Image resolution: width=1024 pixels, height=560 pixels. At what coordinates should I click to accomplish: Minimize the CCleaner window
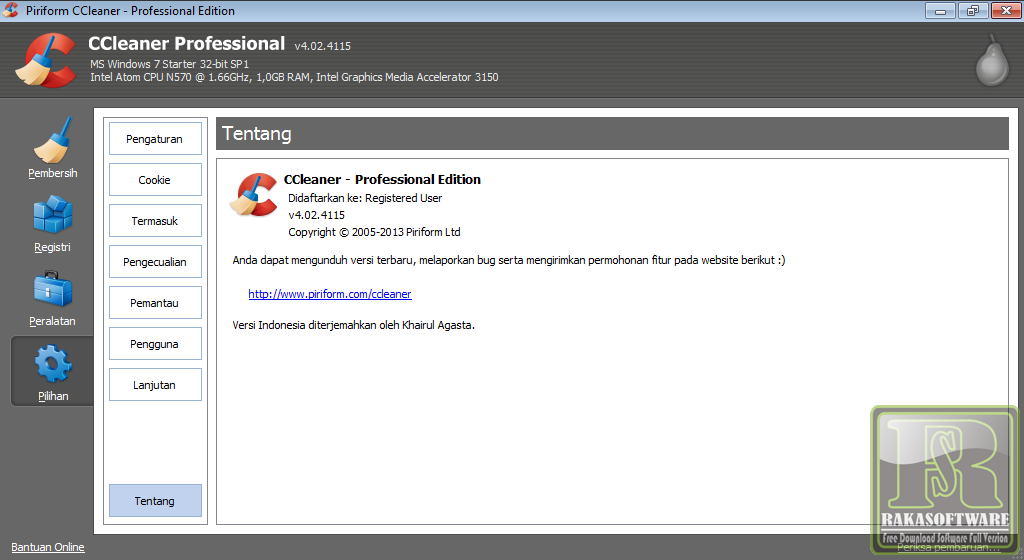click(940, 10)
